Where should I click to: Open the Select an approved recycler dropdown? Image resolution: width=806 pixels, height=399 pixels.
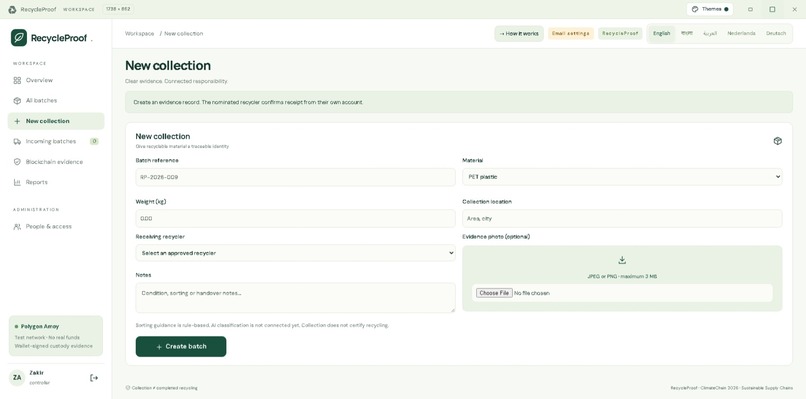pos(295,253)
